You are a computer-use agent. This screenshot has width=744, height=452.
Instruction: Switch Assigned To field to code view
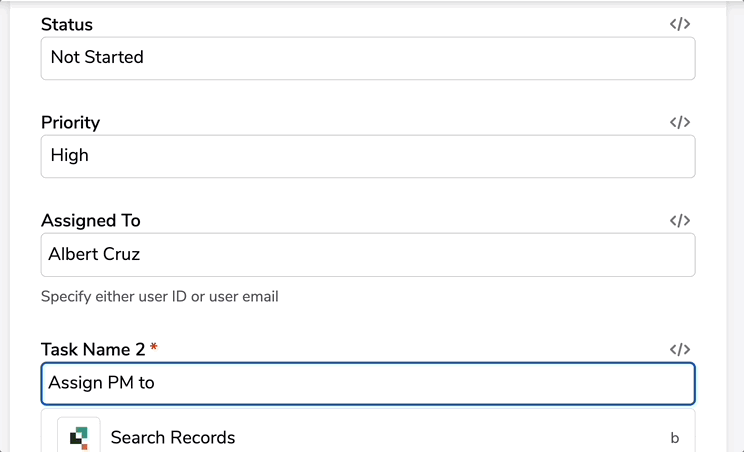(679, 221)
